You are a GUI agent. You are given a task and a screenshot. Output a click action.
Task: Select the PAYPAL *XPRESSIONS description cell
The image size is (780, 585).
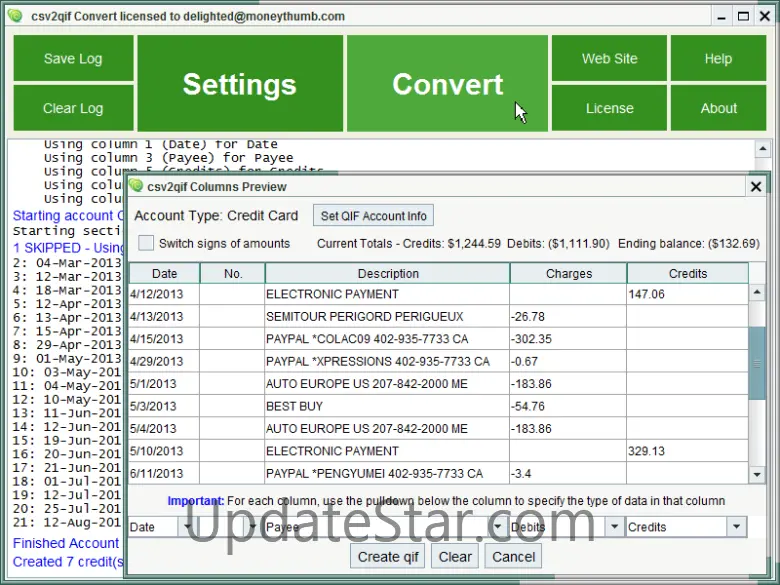(387, 361)
